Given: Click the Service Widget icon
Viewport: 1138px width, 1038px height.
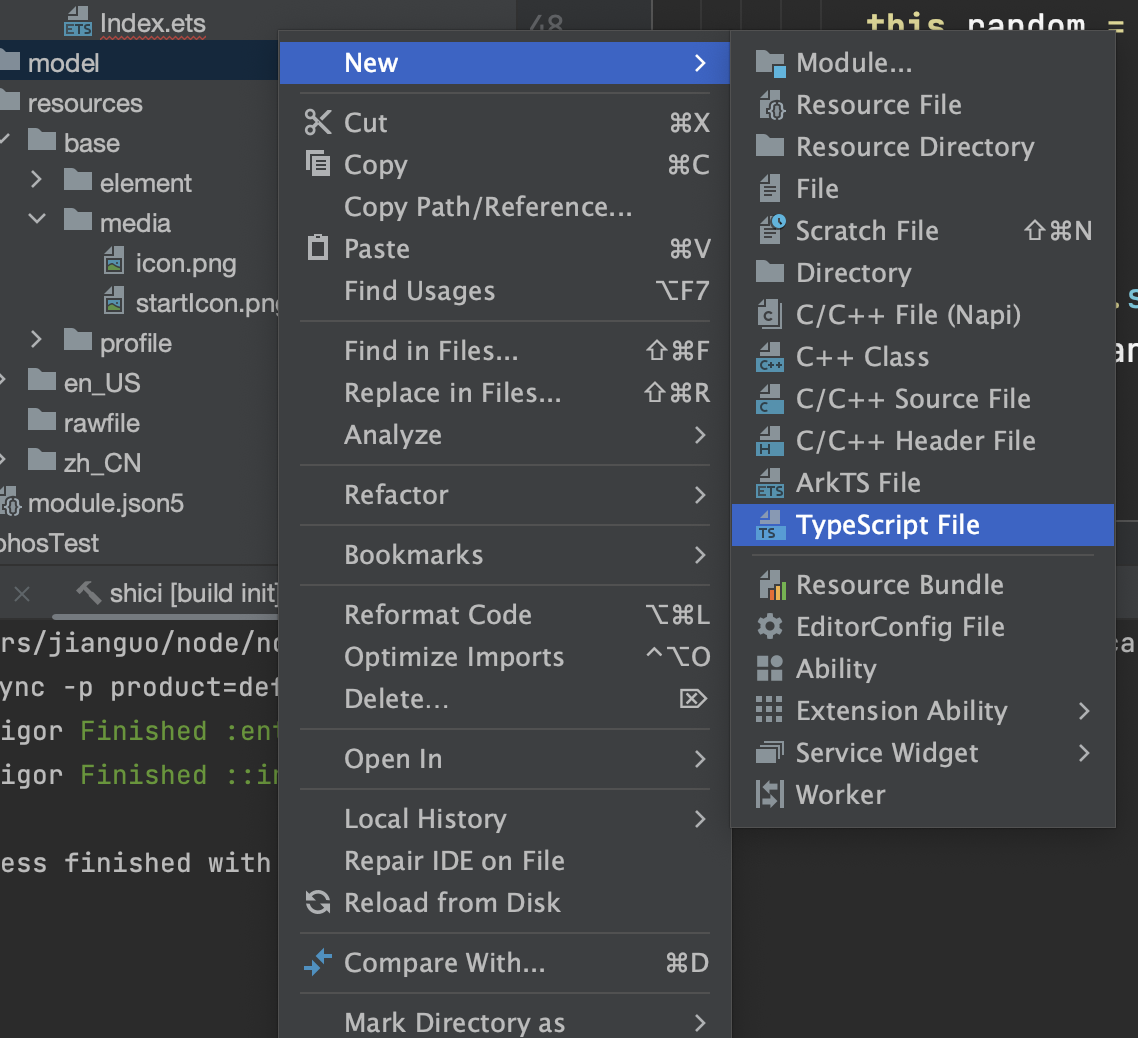Looking at the screenshot, I should point(770,753).
